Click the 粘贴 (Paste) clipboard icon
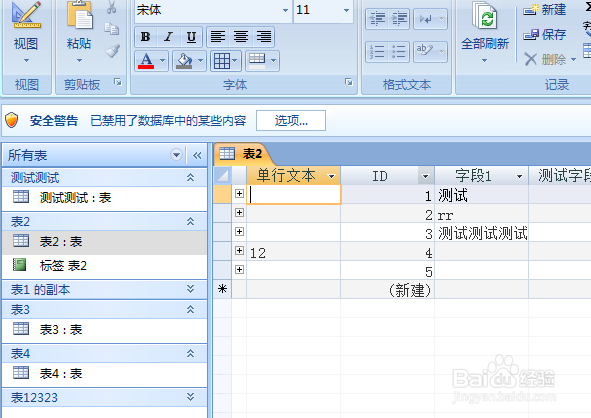Screen dimensions: 591x418 point(80,16)
